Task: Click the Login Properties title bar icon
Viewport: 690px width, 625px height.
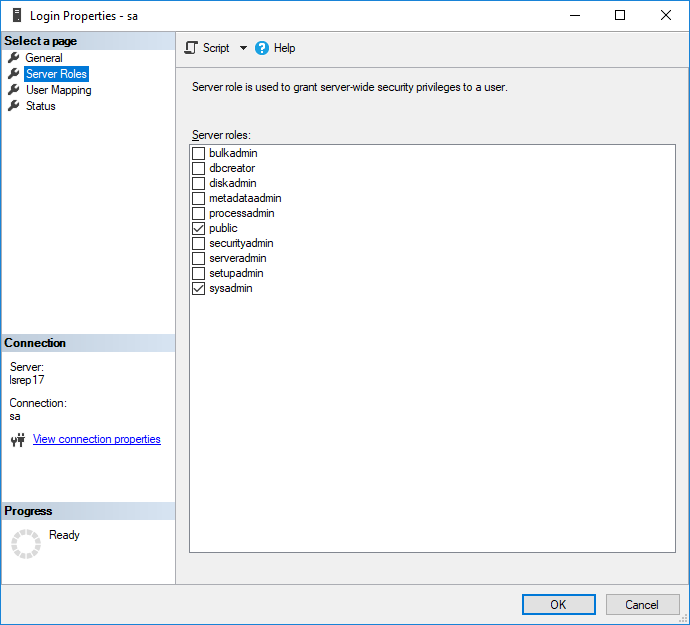Action: click(15, 15)
